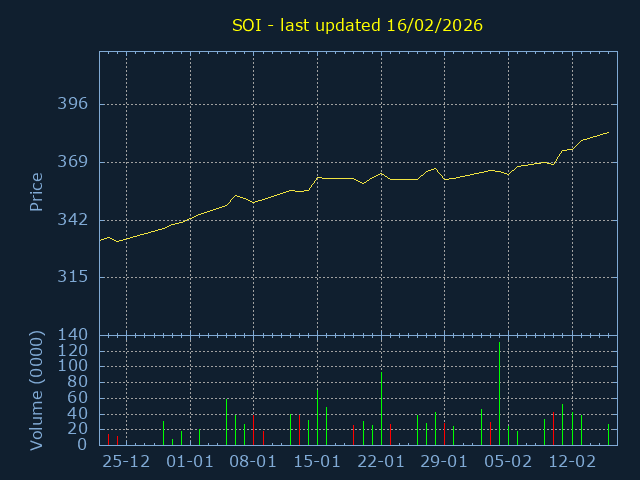
Task: Click the 01-01 date label
Action: [x=190, y=462]
